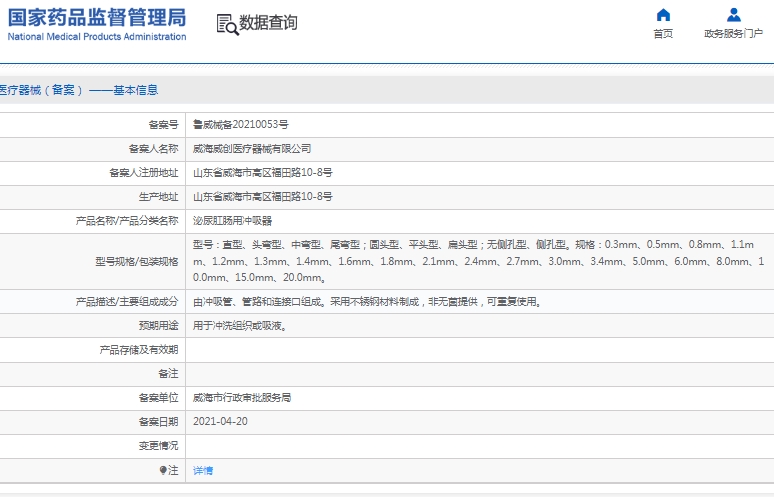
Task: Click the 型号规格 specification value text
Action: click(478, 261)
